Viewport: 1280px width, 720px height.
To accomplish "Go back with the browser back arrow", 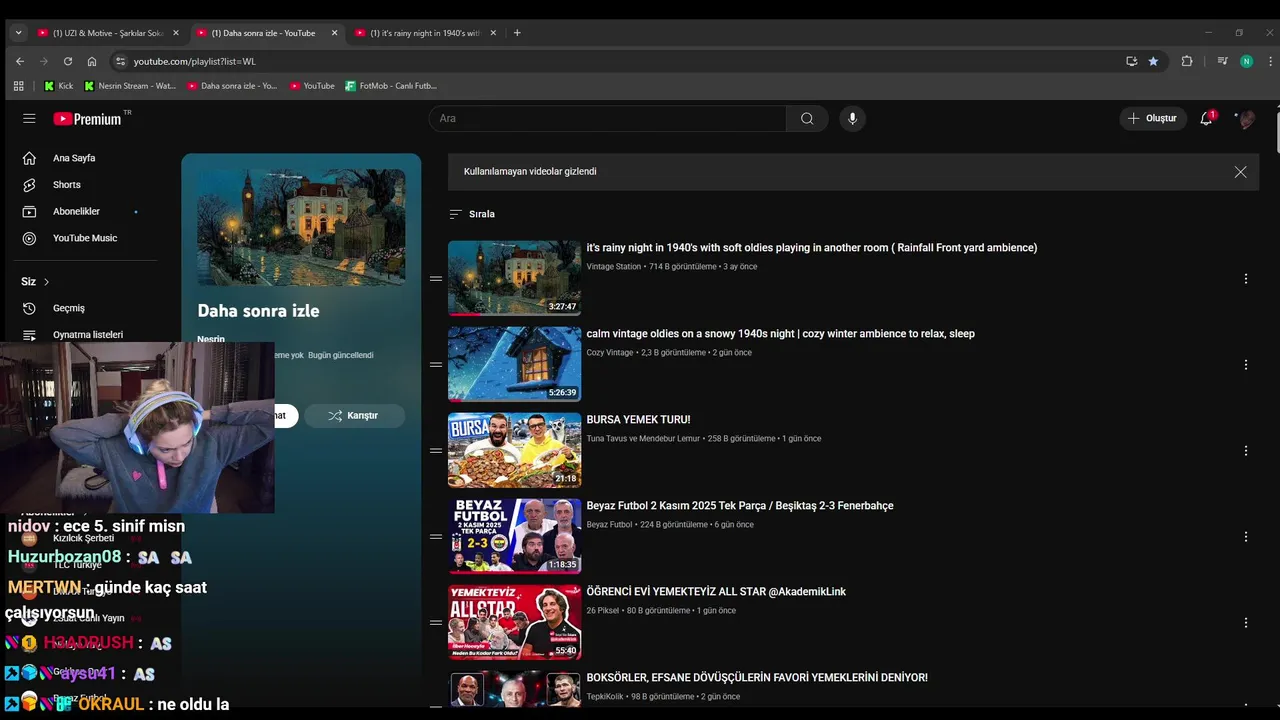I will pos(20,61).
